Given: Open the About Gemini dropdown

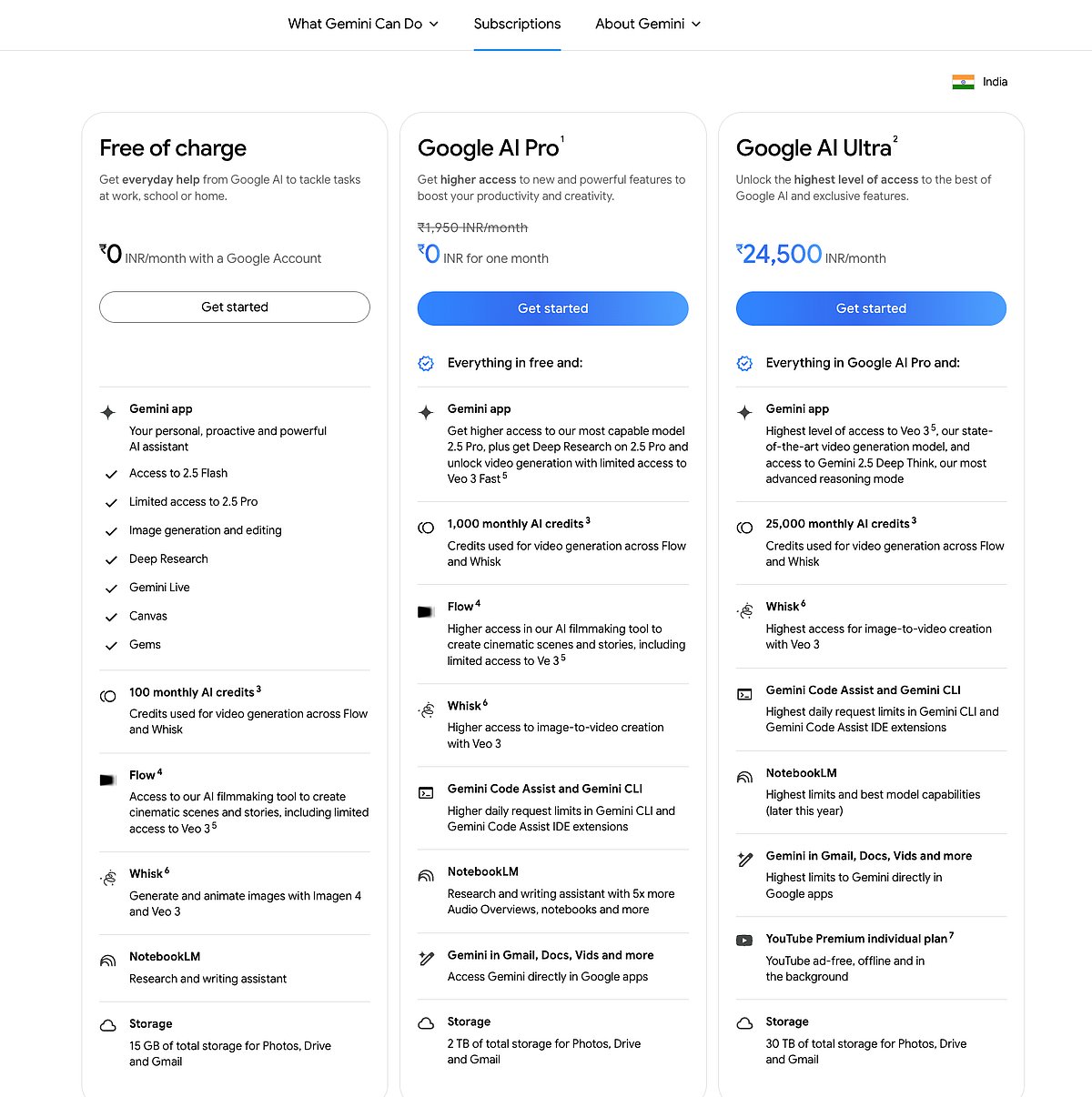Looking at the screenshot, I should [648, 24].
